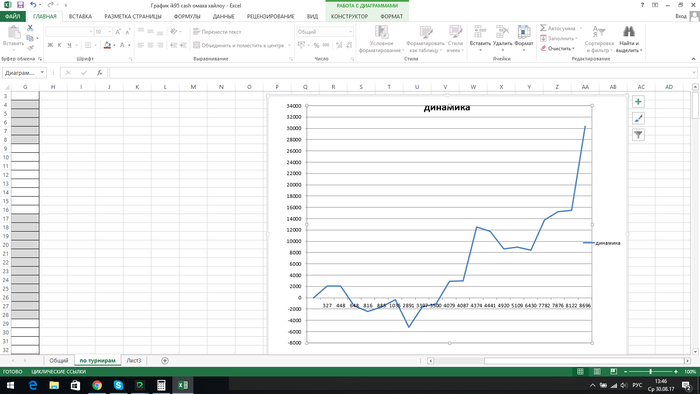Open Chart Elements plus button
This screenshot has height=394, width=700.
click(638, 102)
